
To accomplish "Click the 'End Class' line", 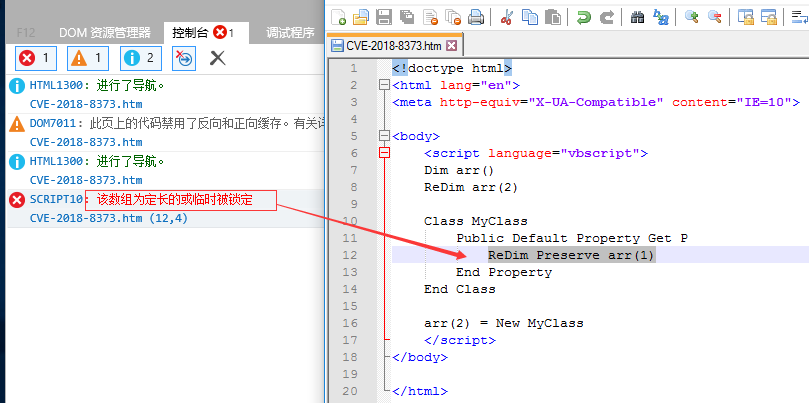I will coord(460,289).
